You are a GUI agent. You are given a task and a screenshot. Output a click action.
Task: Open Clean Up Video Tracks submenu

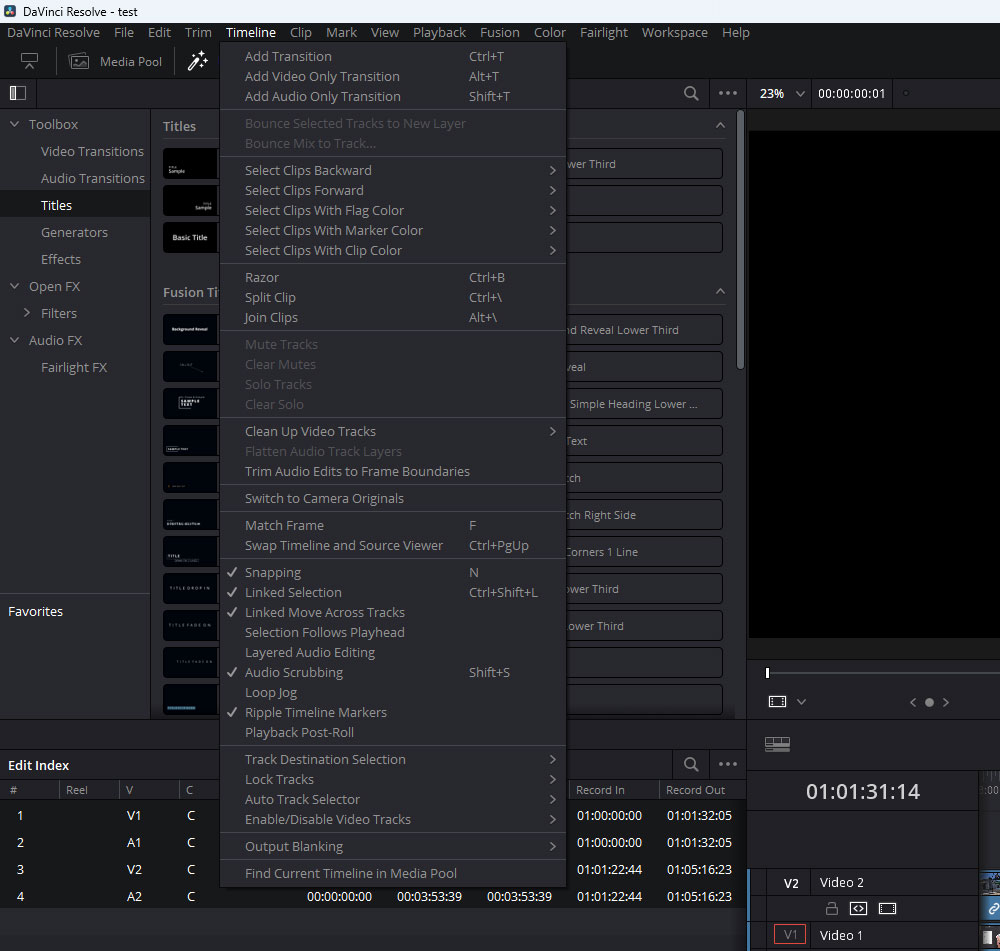tap(392, 431)
